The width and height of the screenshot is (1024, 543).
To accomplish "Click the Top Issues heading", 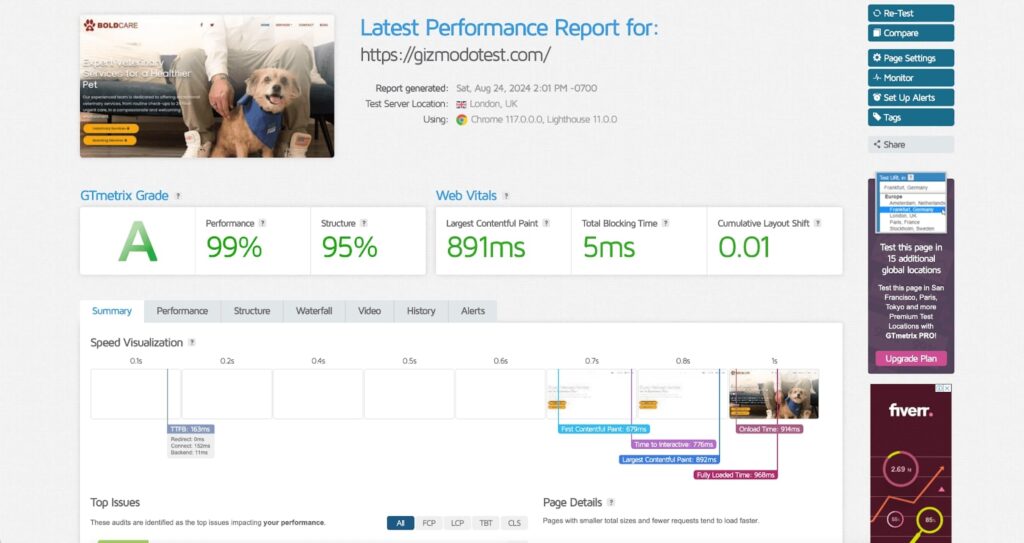I will point(115,502).
